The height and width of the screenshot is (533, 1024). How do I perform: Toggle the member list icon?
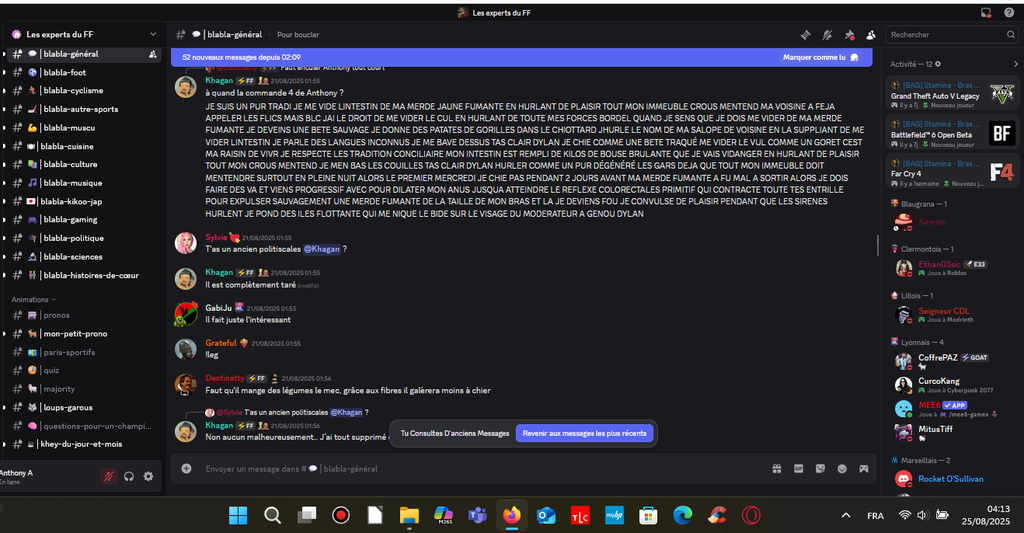tap(871, 35)
